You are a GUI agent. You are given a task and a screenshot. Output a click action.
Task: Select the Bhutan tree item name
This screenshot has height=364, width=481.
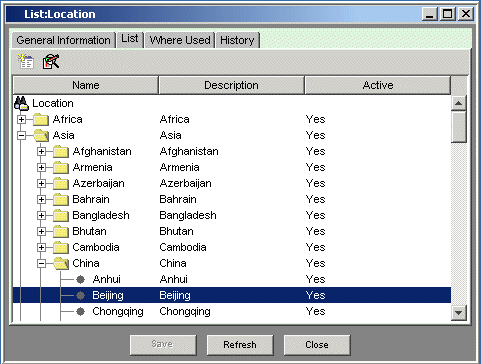pos(89,231)
